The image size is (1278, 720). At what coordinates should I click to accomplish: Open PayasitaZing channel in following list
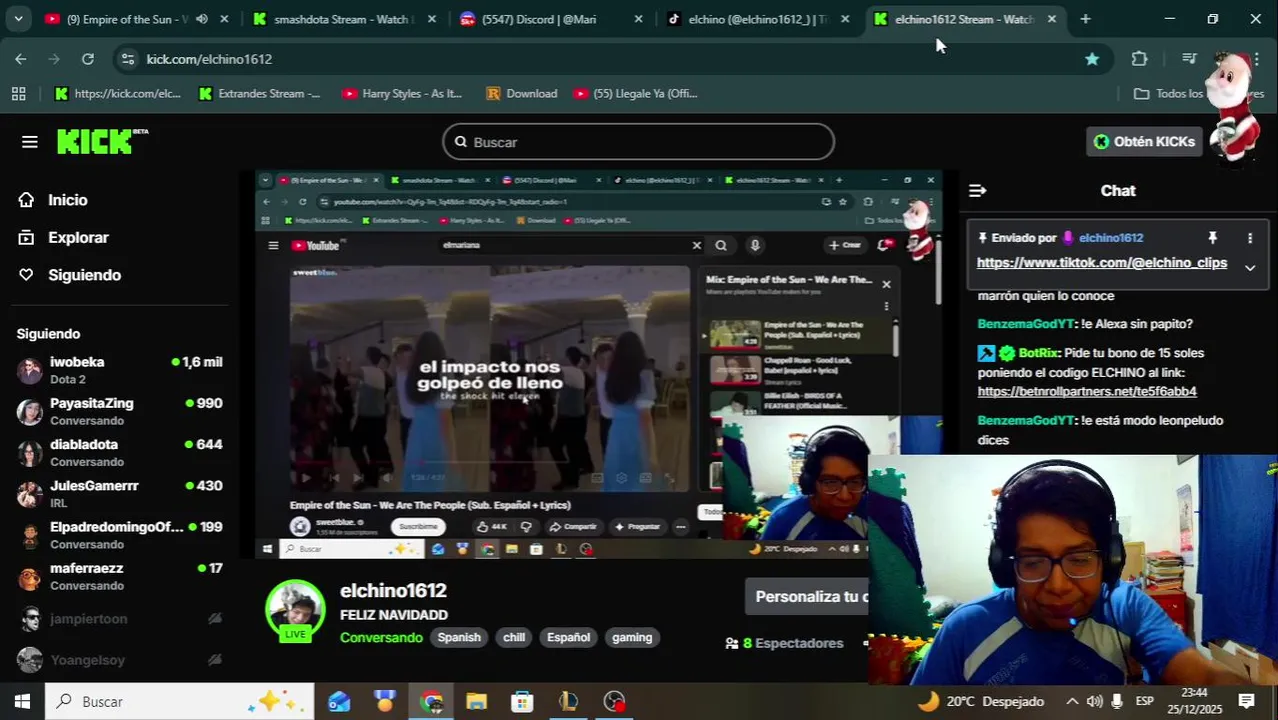[120, 411]
